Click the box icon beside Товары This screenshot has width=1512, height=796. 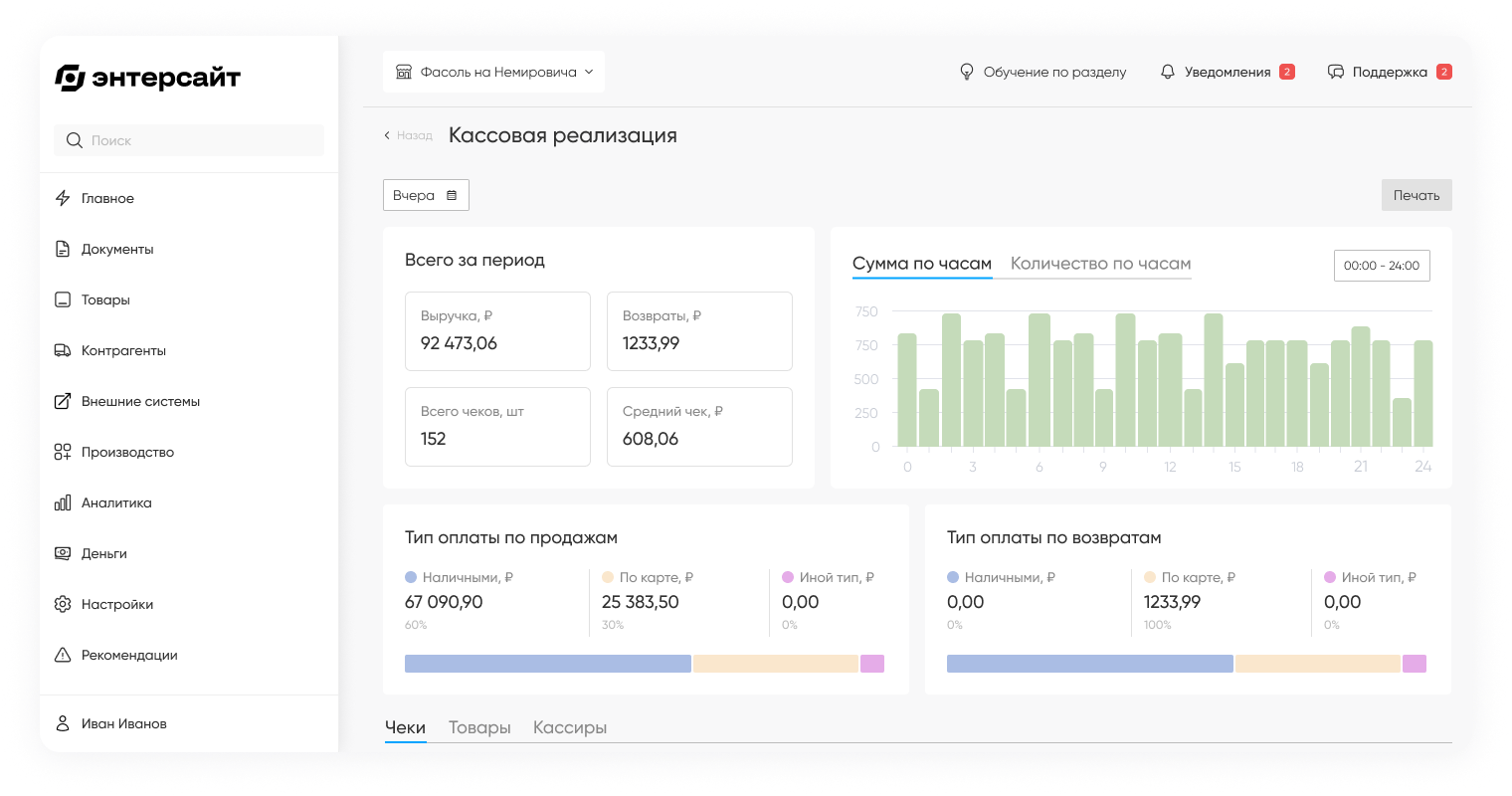(x=63, y=299)
